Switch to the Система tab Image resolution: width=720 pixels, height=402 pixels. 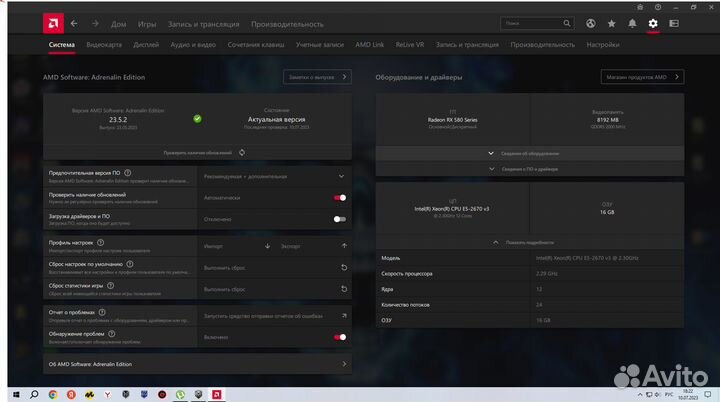pyautogui.click(x=62, y=45)
